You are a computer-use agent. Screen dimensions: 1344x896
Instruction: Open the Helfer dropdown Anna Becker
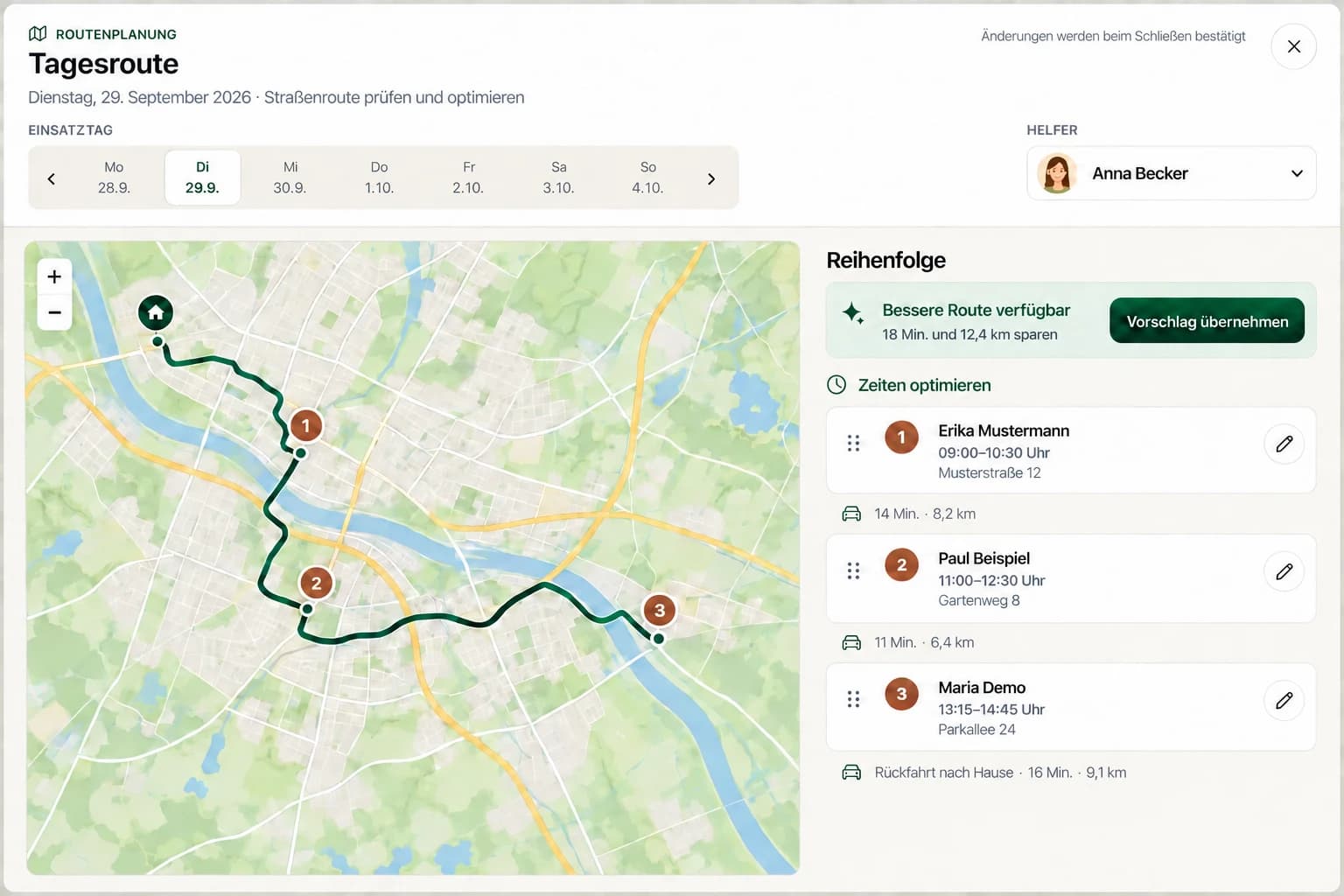tap(1171, 173)
